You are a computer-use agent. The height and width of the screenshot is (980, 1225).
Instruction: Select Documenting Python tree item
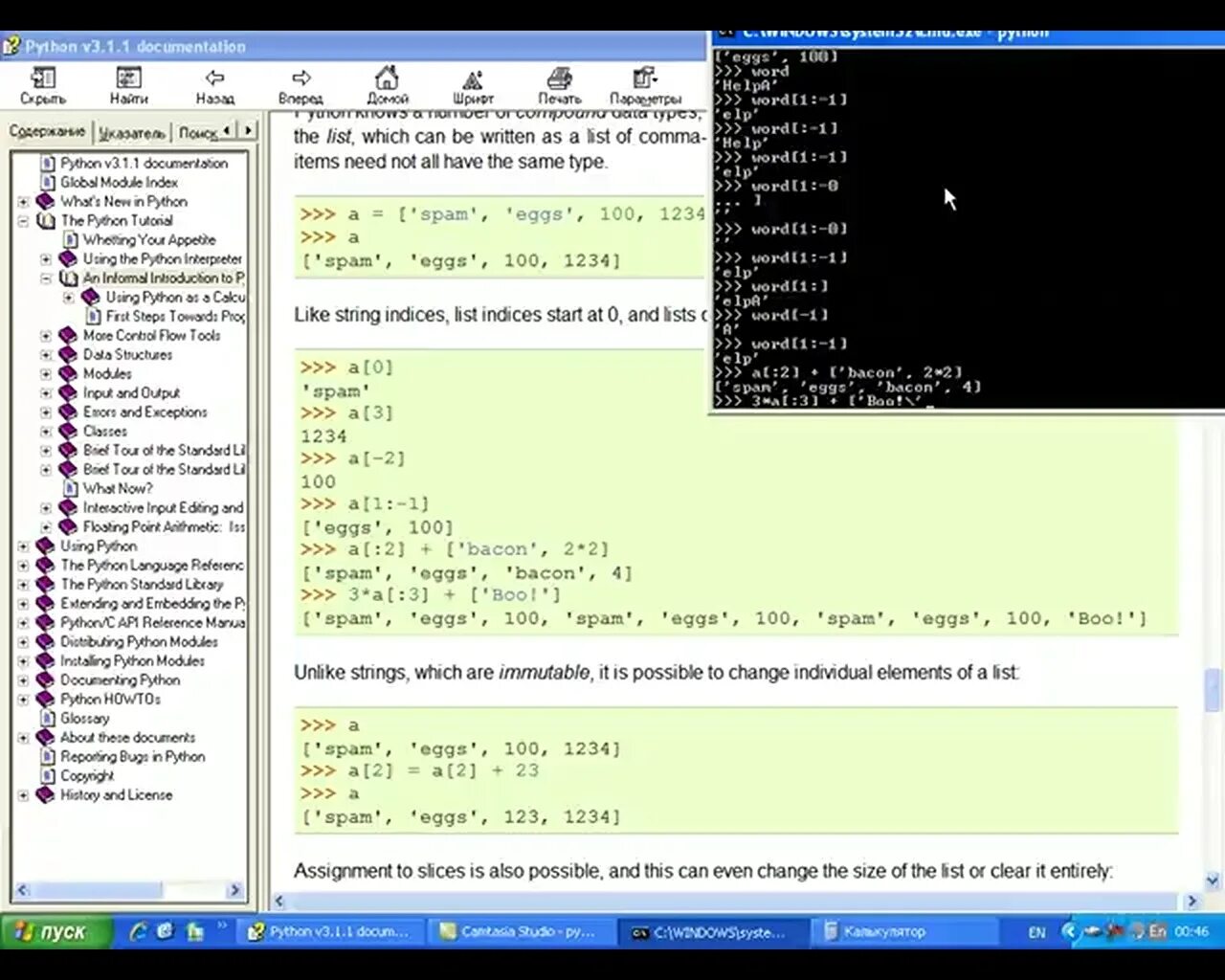tap(120, 679)
